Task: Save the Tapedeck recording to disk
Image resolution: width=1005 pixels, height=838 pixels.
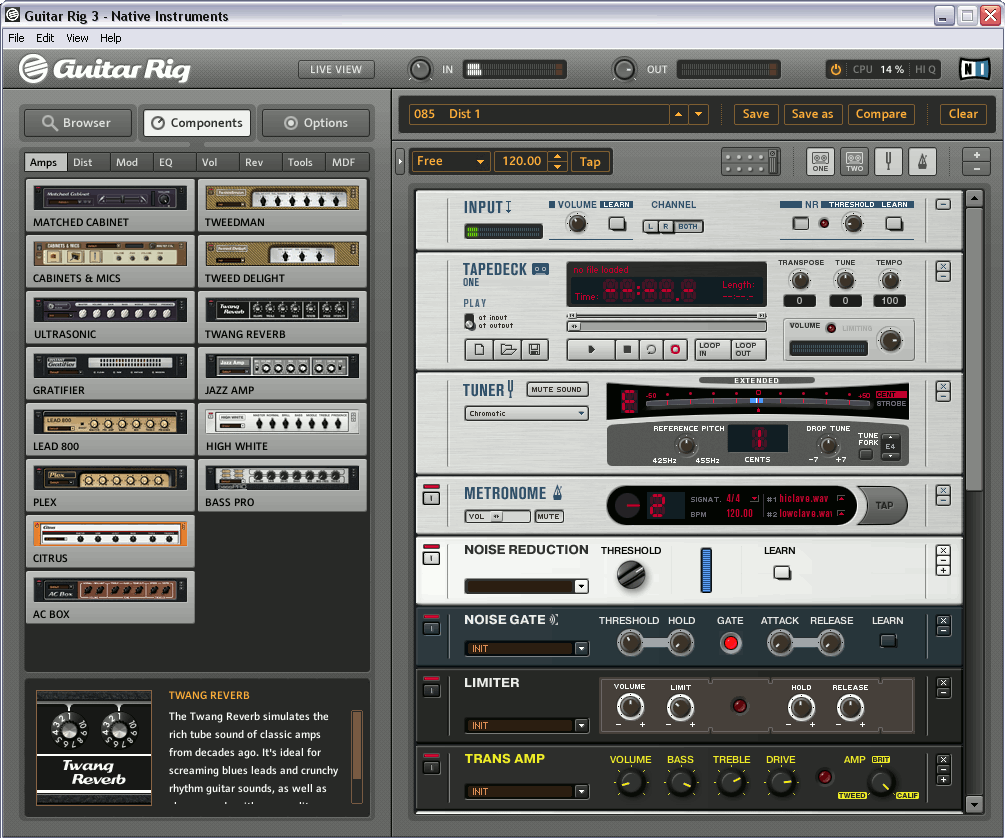Action: click(535, 349)
